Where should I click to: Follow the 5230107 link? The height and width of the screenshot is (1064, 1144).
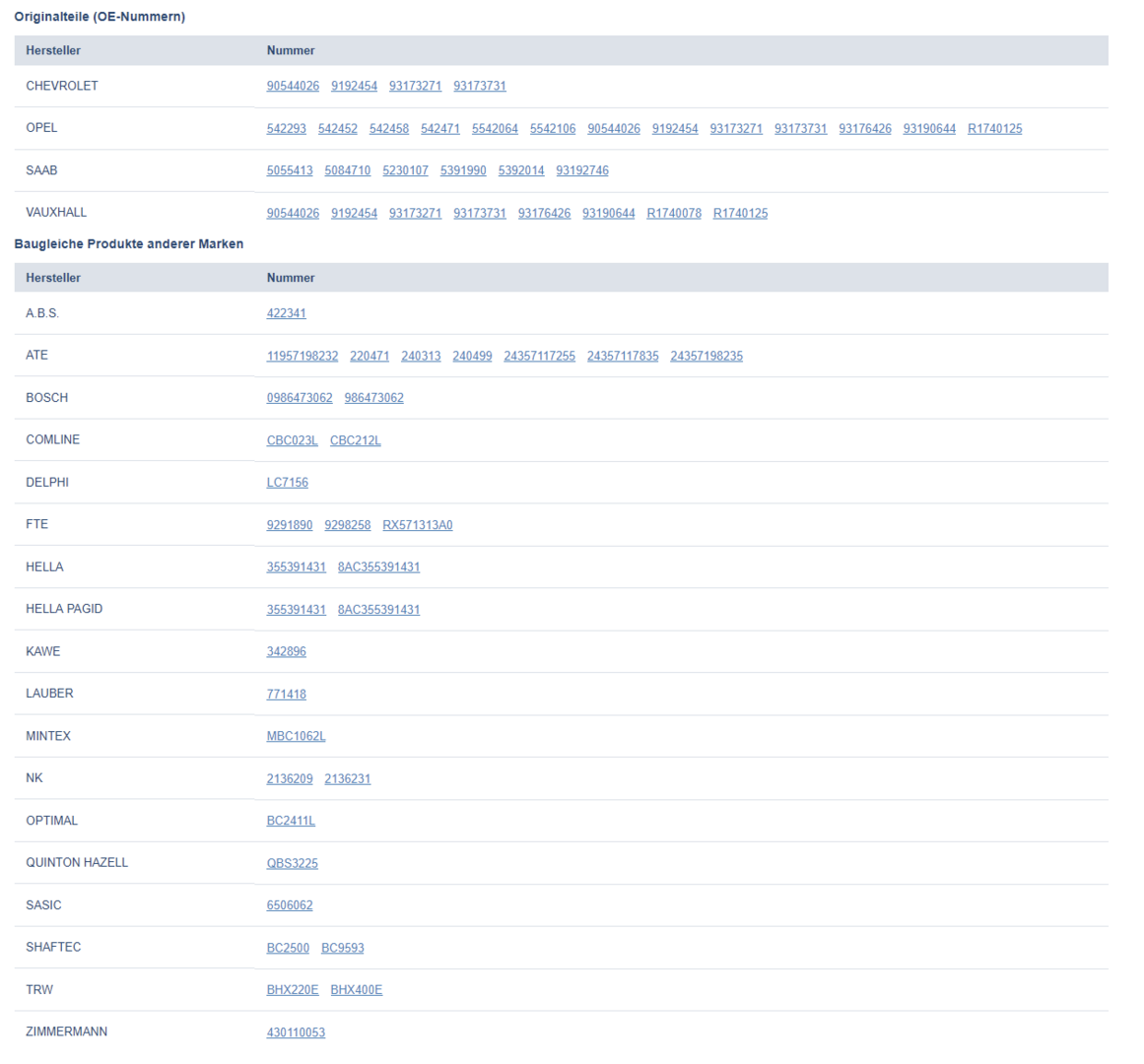click(x=405, y=170)
